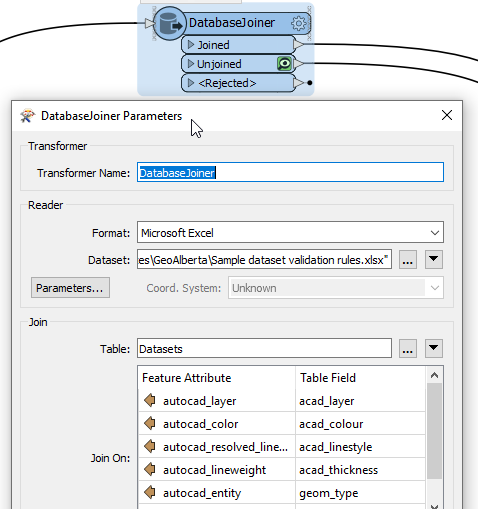
Task: Expand the Joined port attributes
Action: [x=191, y=45]
